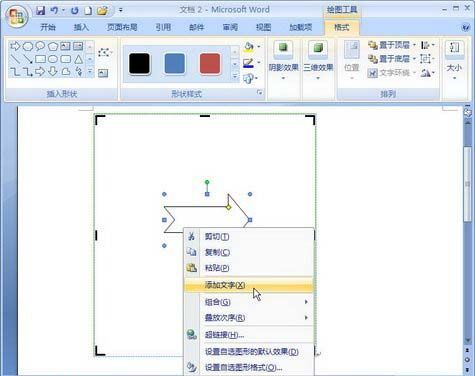Image resolution: width=475 pixels, height=376 pixels.
Task: Switch to the 开始 tab
Action: pyautogui.click(x=48, y=27)
